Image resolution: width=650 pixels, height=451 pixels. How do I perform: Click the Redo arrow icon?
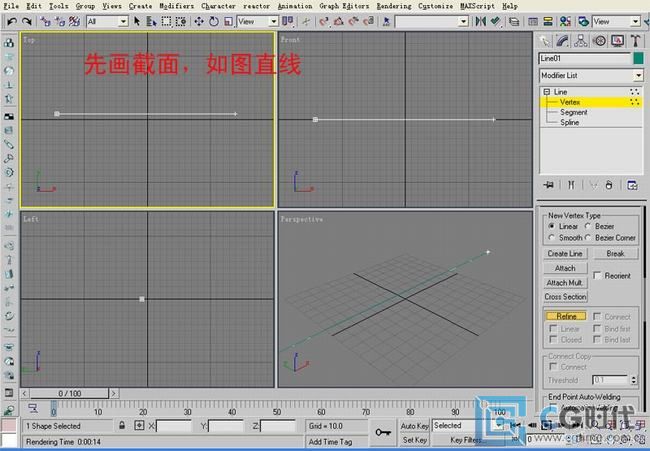click(x=27, y=21)
